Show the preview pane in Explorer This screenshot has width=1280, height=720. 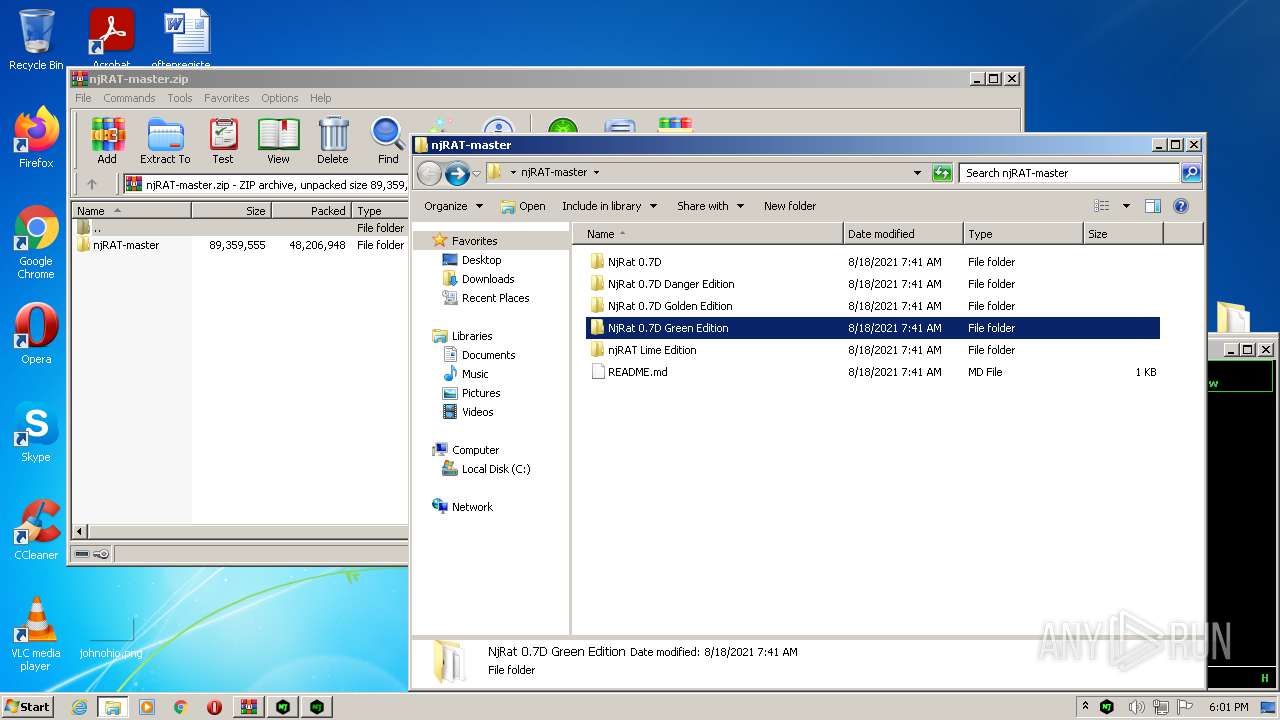(x=1153, y=206)
